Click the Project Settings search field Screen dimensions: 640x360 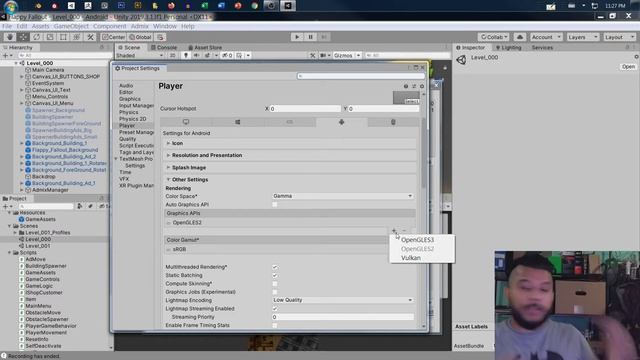tap(361, 76)
